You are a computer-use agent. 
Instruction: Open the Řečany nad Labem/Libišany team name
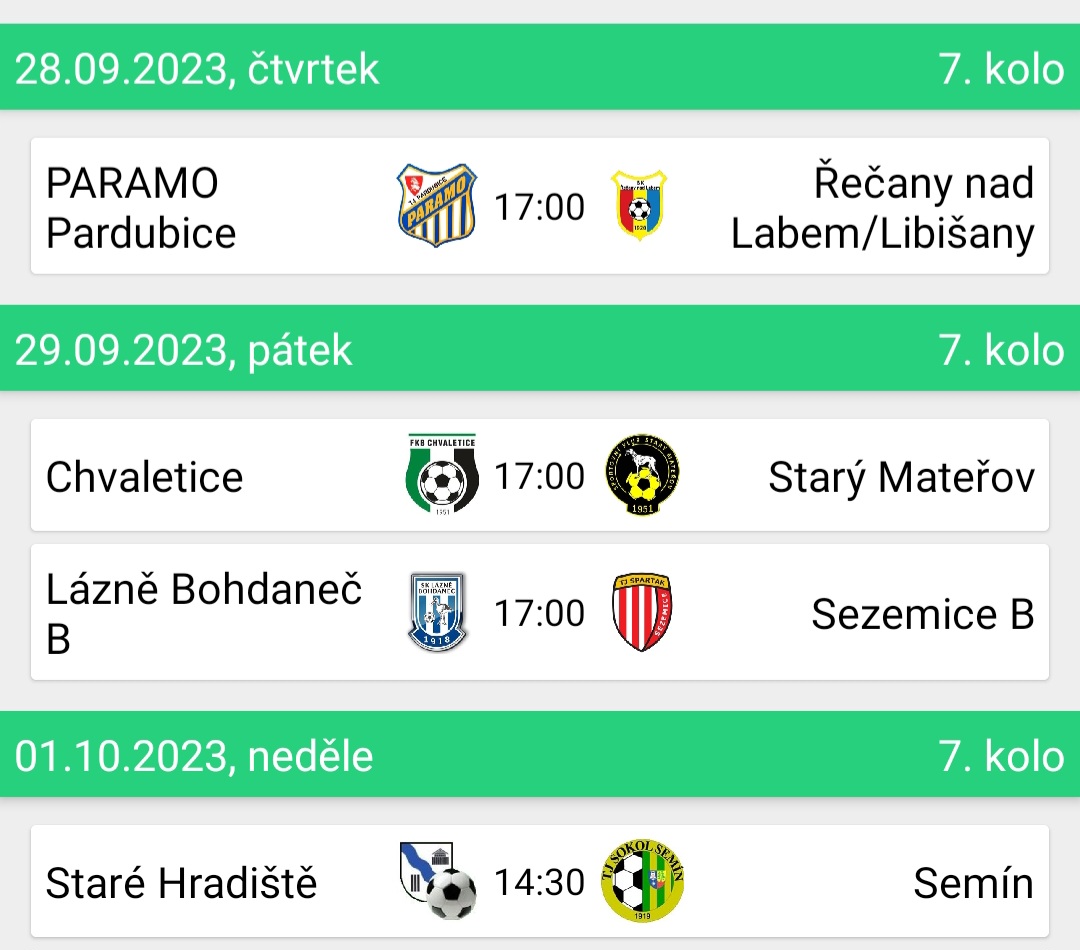882,208
